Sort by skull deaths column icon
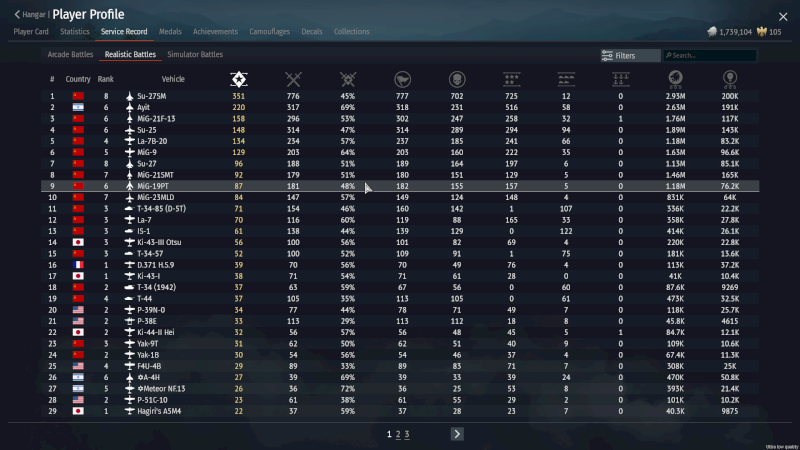 [x=457, y=79]
